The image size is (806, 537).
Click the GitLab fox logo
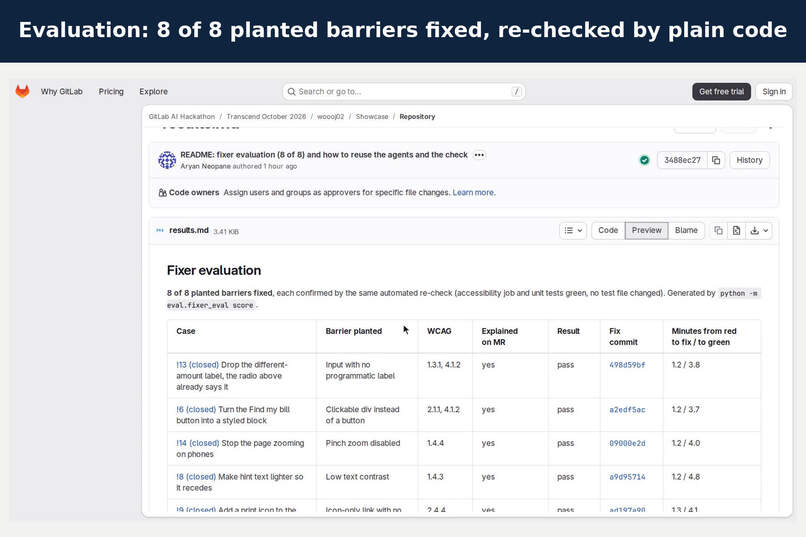pyautogui.click(x=22, y=91)
